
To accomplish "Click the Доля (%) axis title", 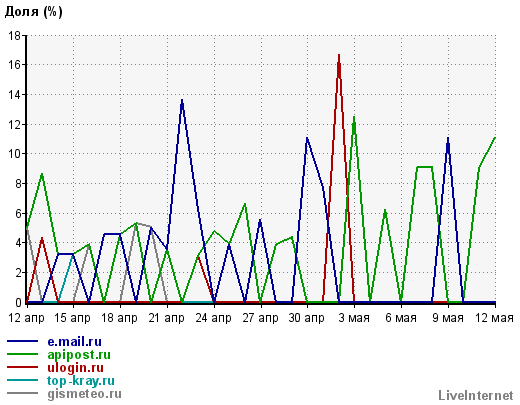I will [33, 12].
